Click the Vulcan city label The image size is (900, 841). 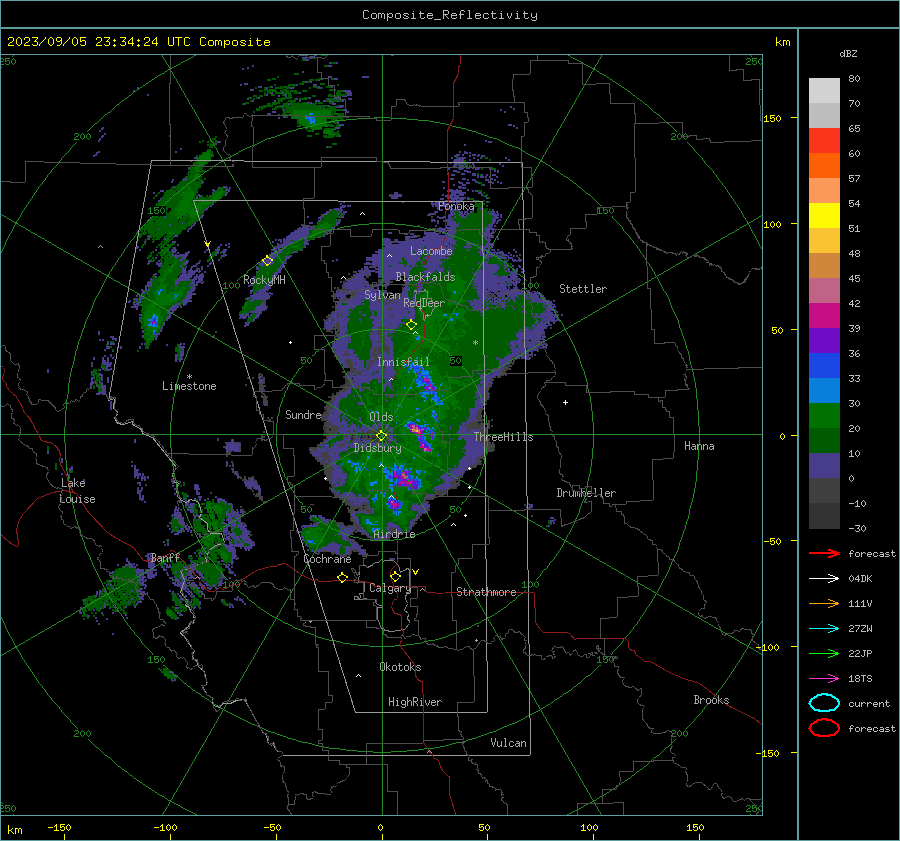pyautogui.click(x=508, y=743)
